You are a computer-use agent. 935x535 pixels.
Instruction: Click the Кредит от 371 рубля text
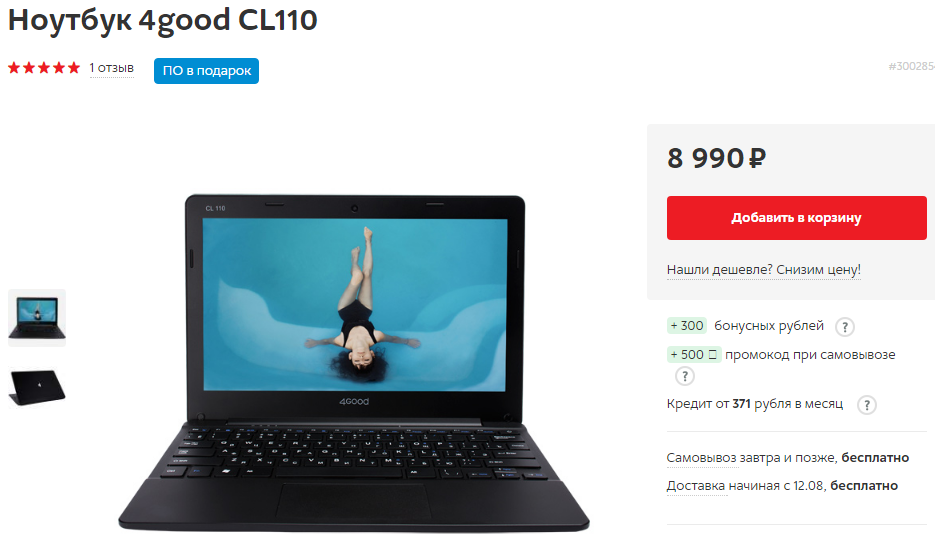[755, 404]
